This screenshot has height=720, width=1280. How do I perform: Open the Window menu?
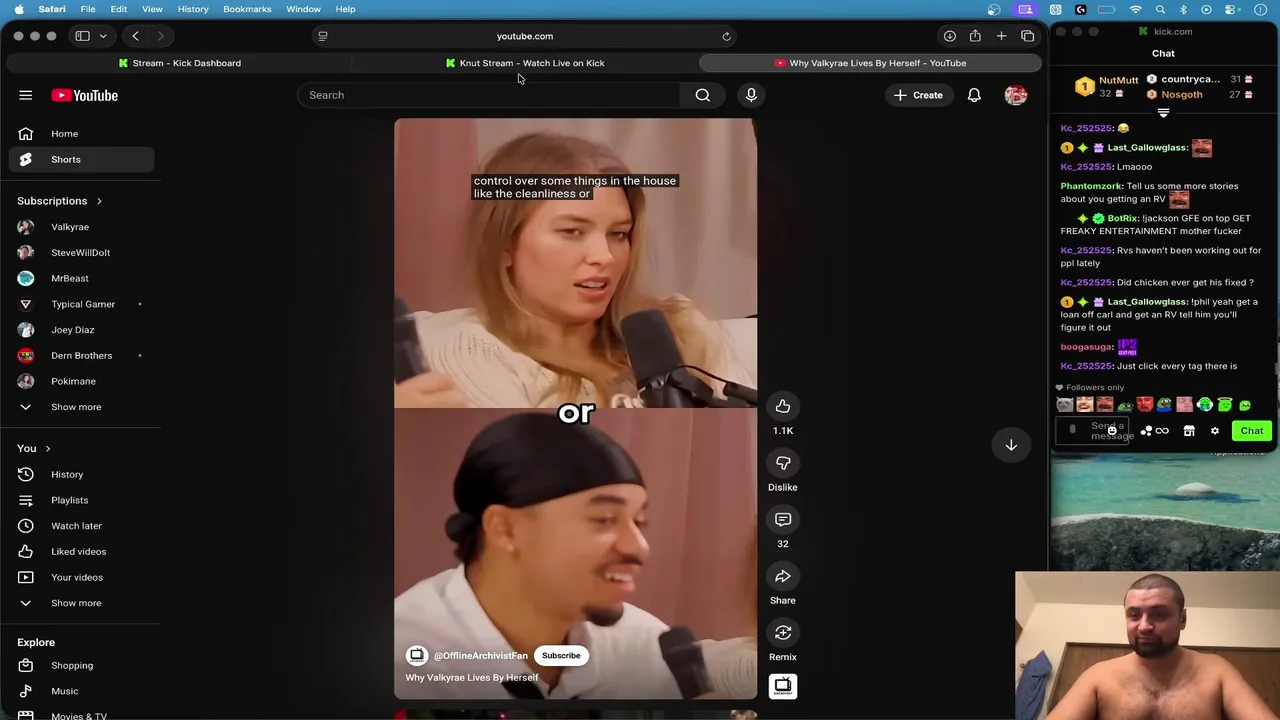tap(303, 9)
